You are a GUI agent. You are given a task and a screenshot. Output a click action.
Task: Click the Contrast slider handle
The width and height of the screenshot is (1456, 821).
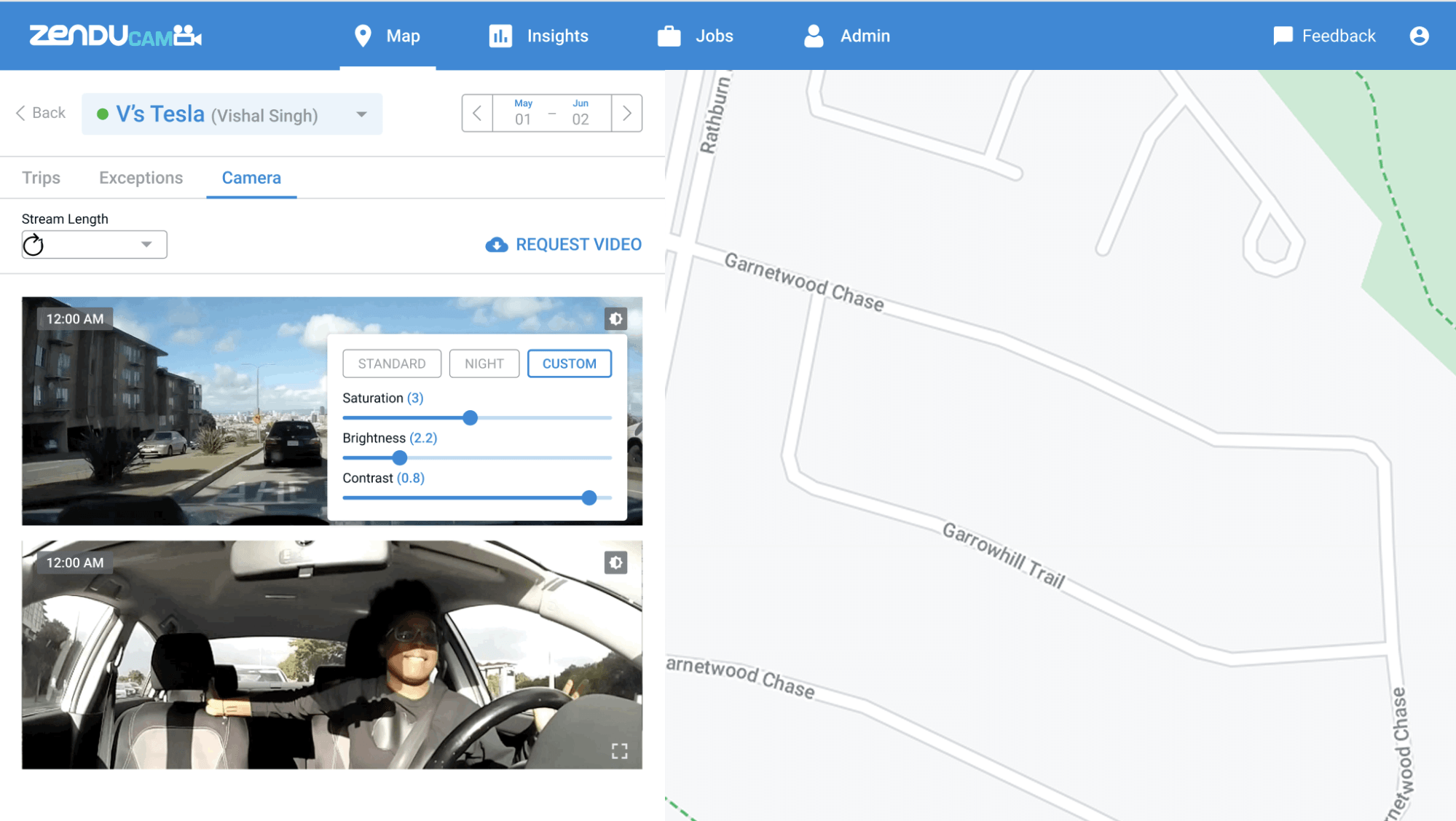click(589, 498)
